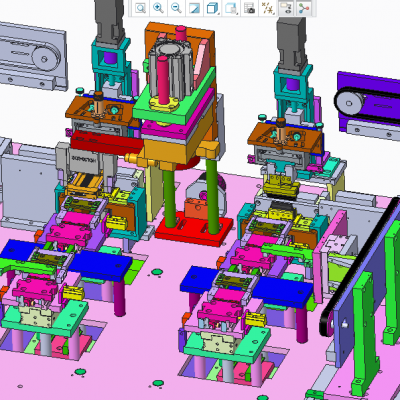
Task: Toggle the colored node tree graph button
Action: 304,8
